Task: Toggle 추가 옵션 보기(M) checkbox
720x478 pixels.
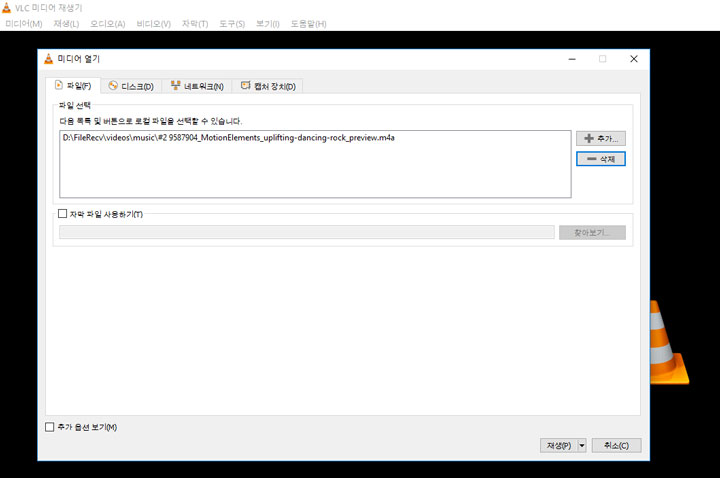Action: 50,427
